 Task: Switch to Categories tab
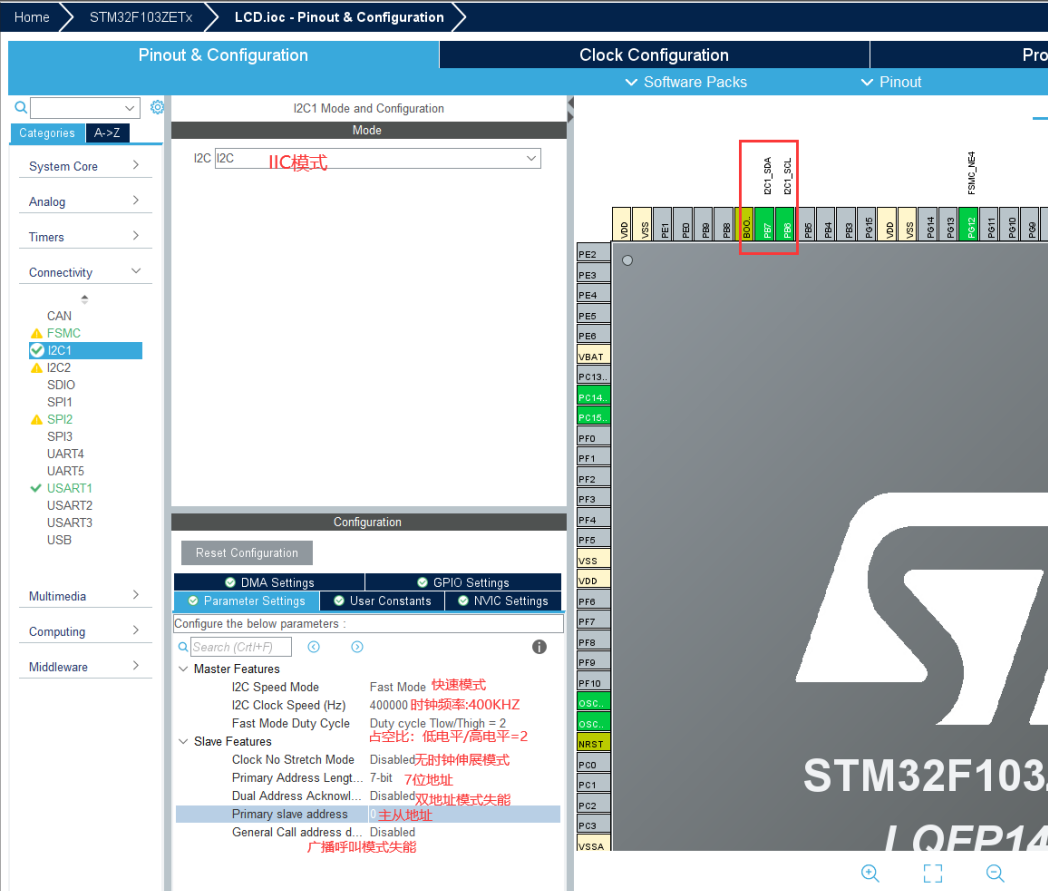[x=47, y=132]
